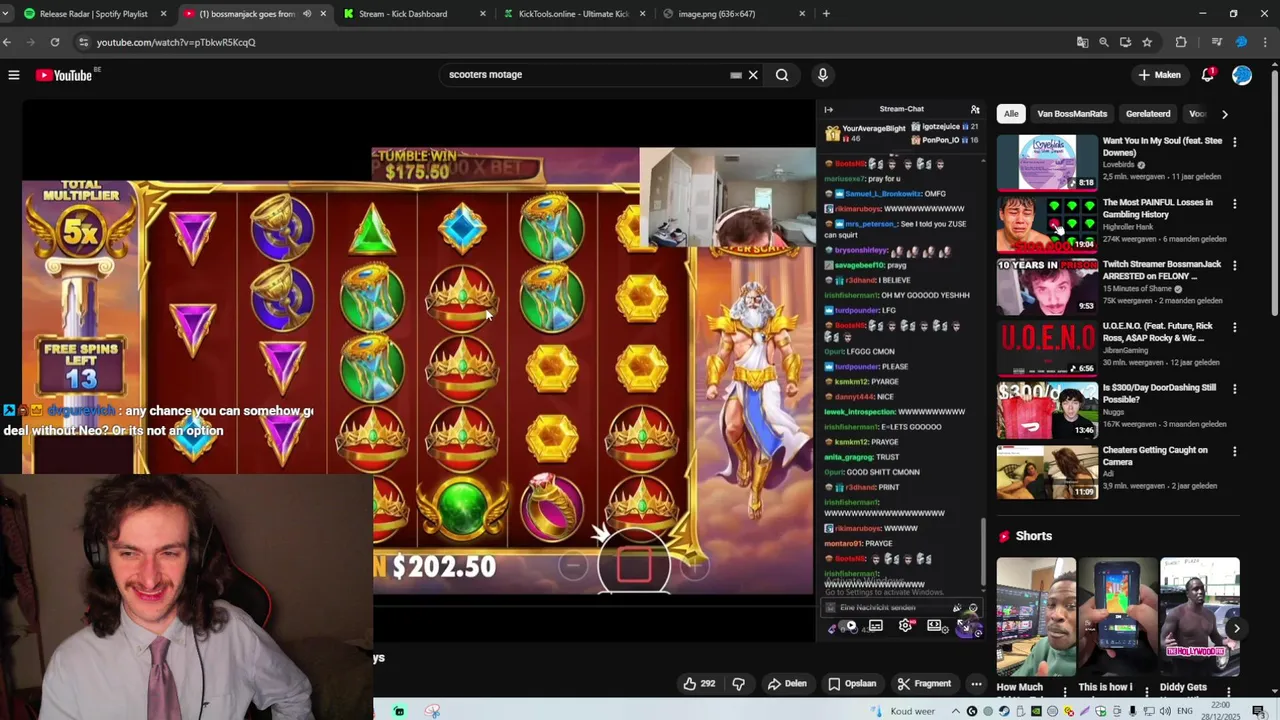Viewport: 1280px width, 720px height.
Task: Open more actions ellipsis below video
Action: pyautogui.click(x=976, y=684)
